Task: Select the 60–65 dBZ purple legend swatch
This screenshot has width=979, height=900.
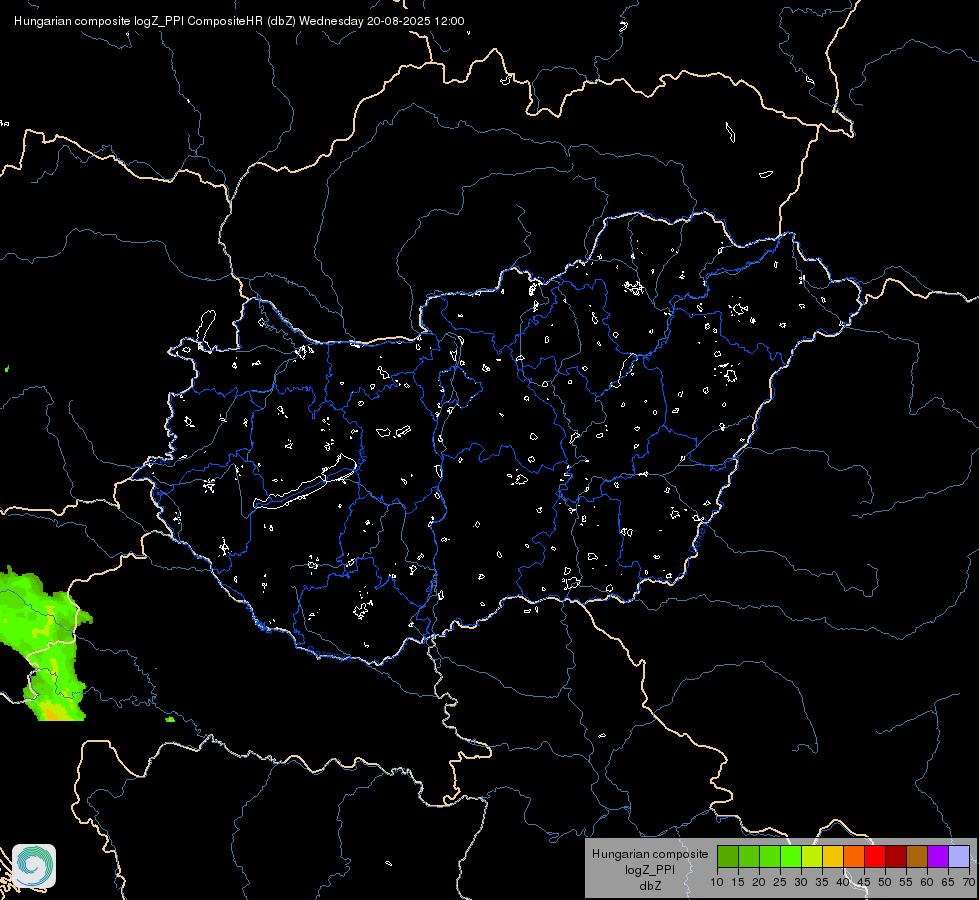Action: coord(938,856)
